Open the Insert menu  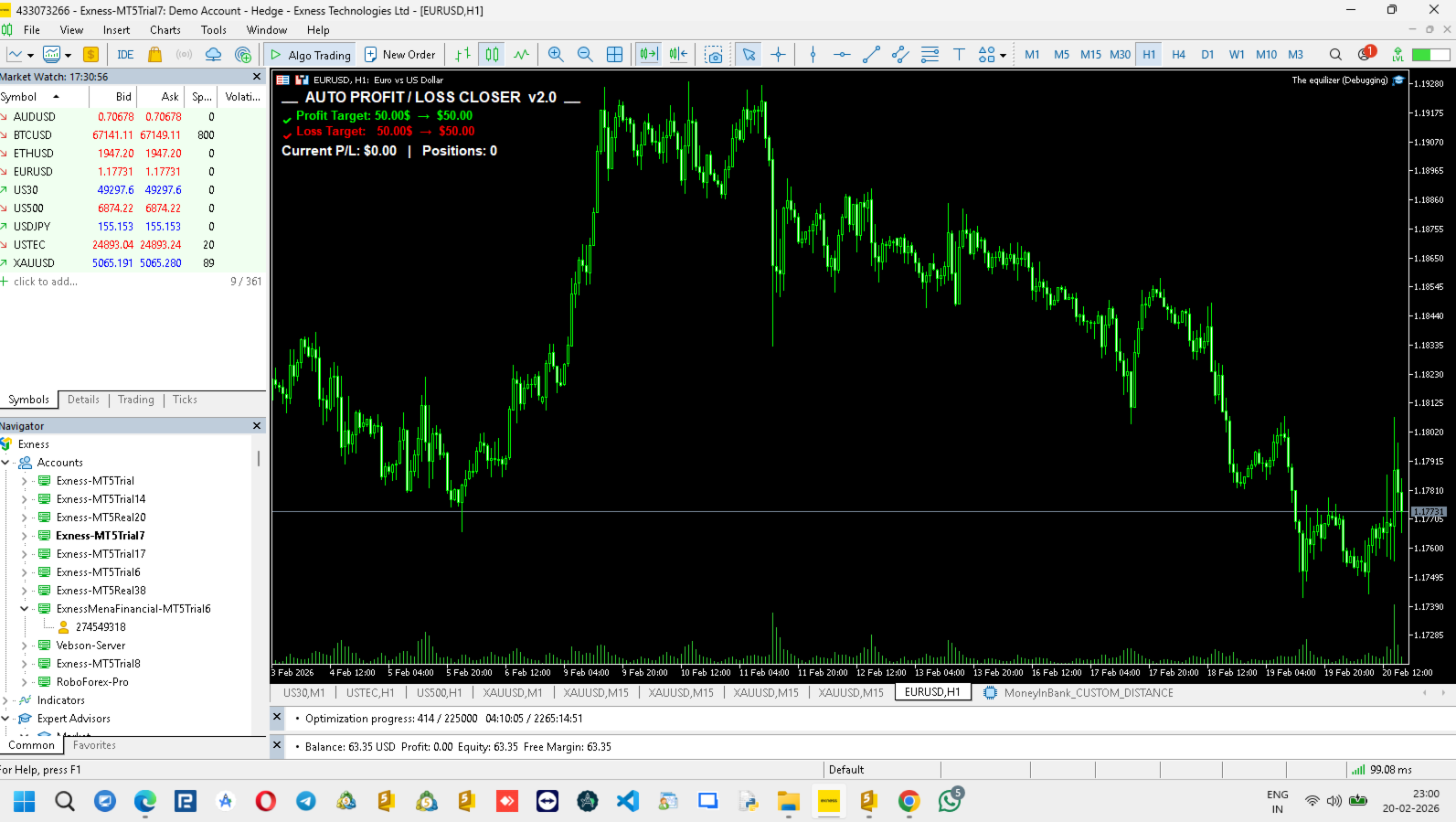tap(116, 30)
